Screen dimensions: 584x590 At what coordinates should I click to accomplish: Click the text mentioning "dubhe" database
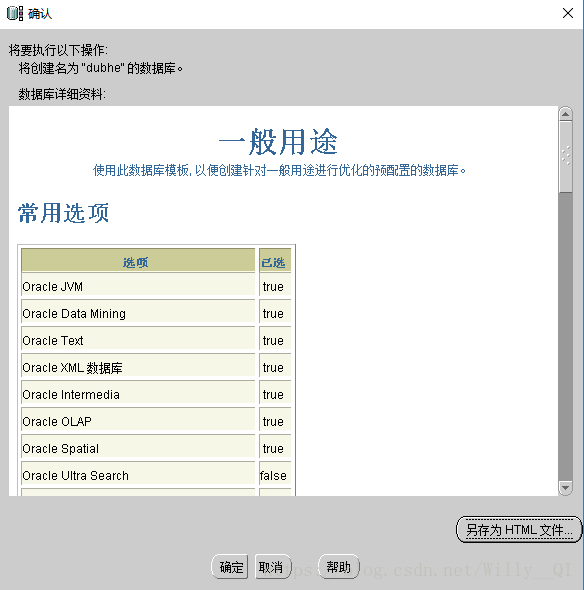coord(101,68)
